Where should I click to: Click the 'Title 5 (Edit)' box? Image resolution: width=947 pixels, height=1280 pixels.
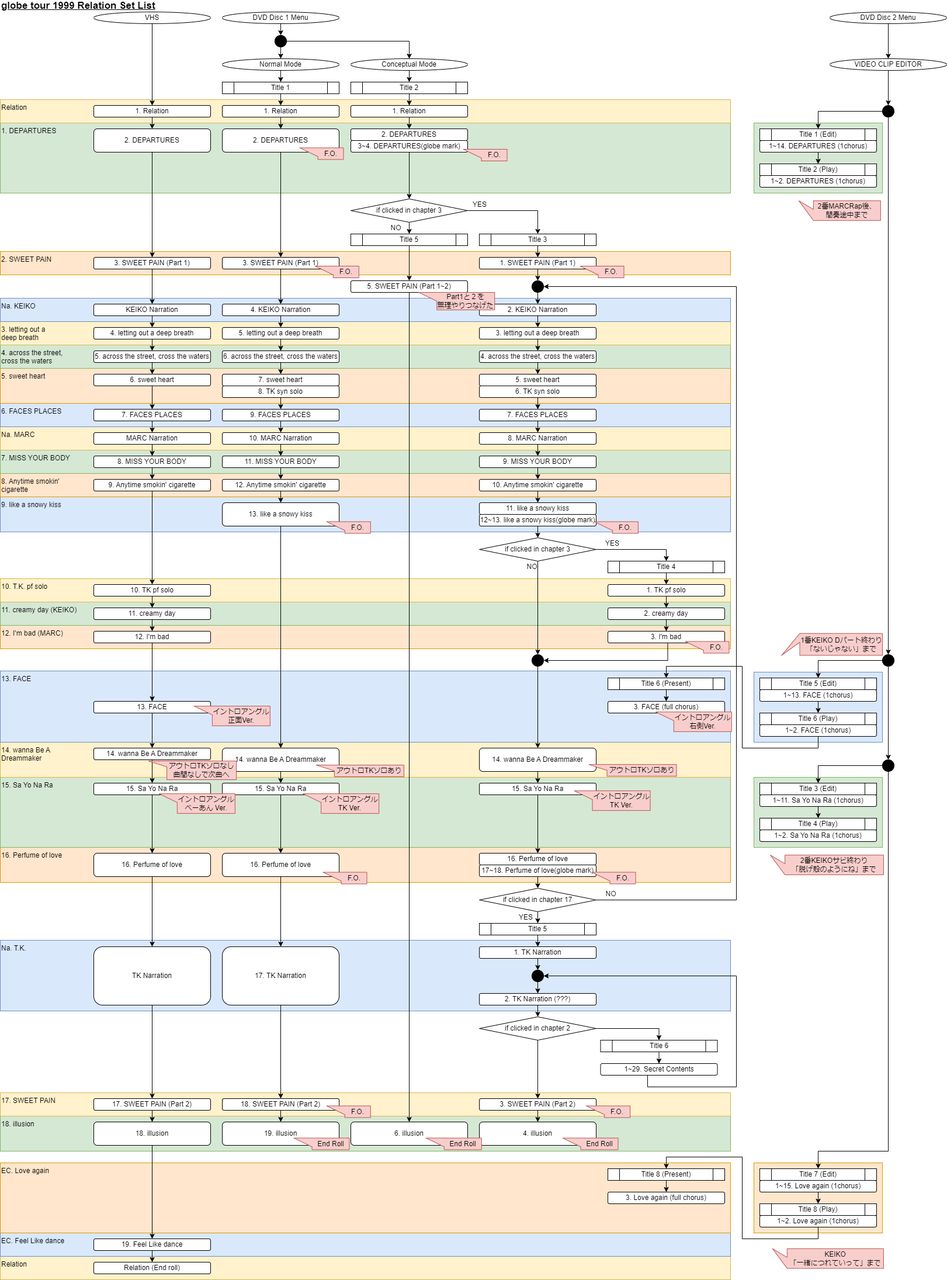click(818, 684)
